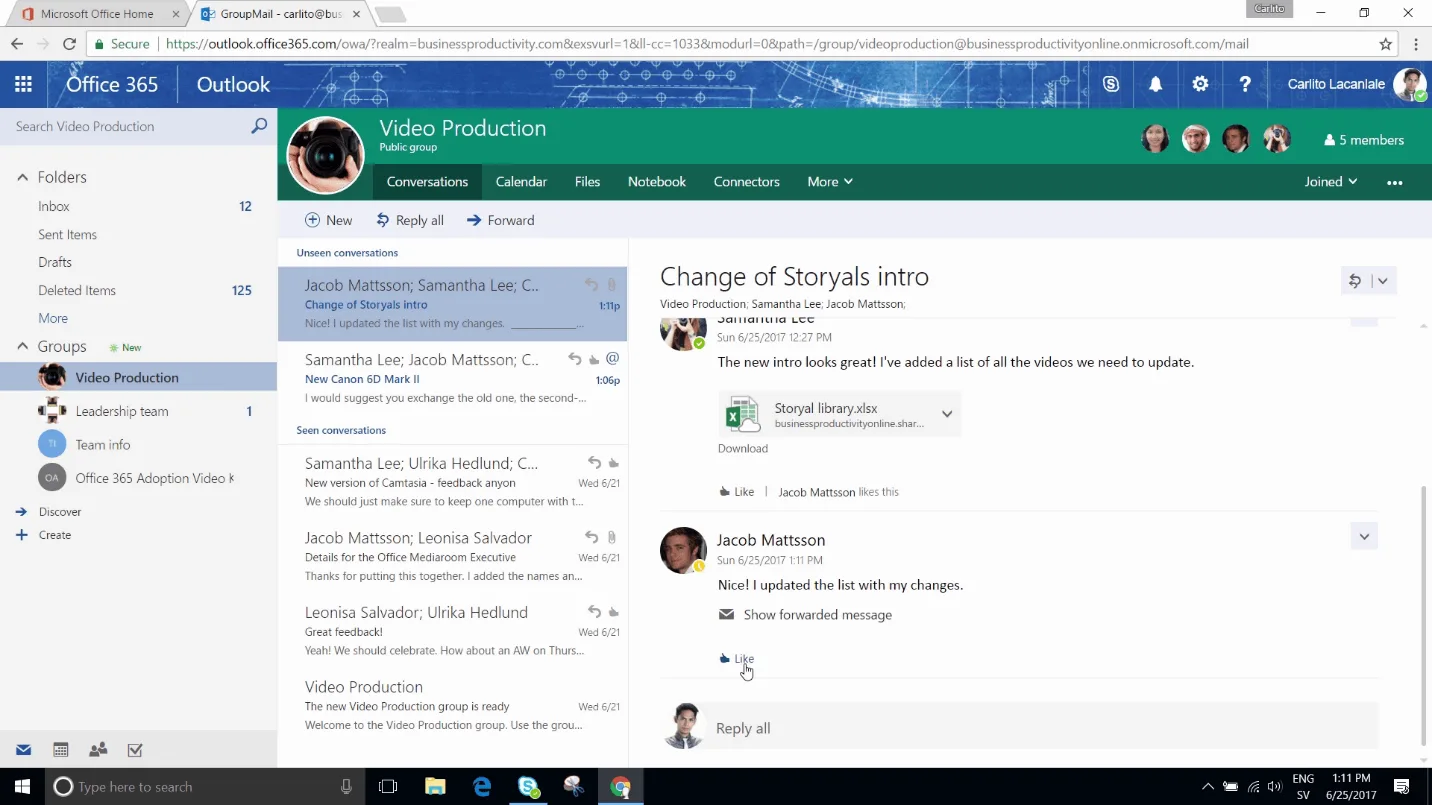Open the Connectors tab
Viewport: 1432px width, 805px height.
(x=746, y=182)
